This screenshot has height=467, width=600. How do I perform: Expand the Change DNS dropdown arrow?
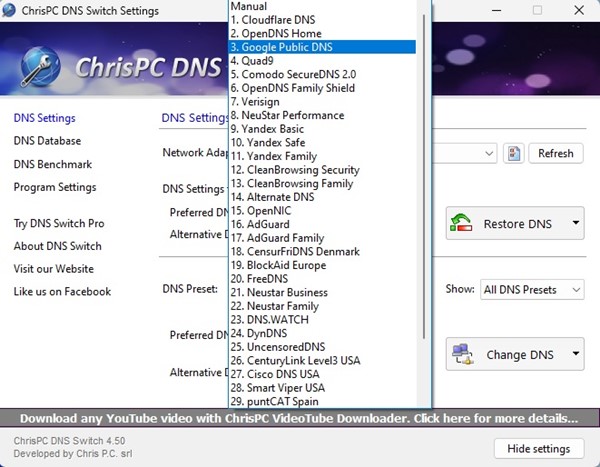pos(576,354)
